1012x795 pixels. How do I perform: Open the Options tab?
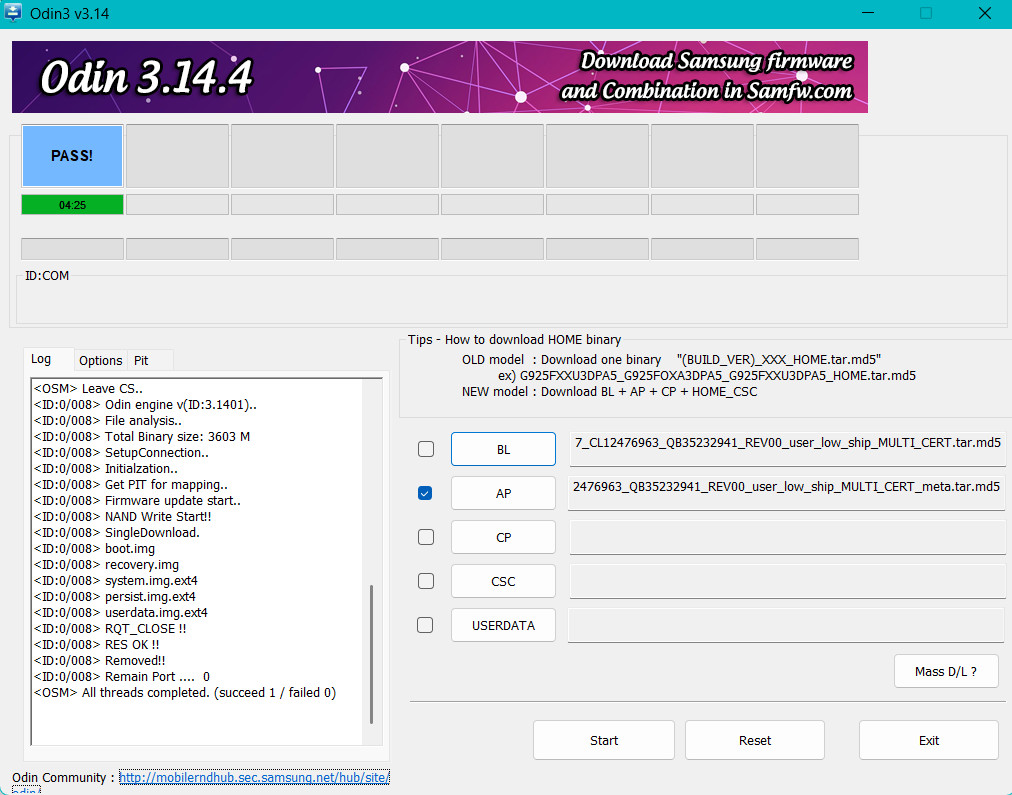(x=101, y=360)
